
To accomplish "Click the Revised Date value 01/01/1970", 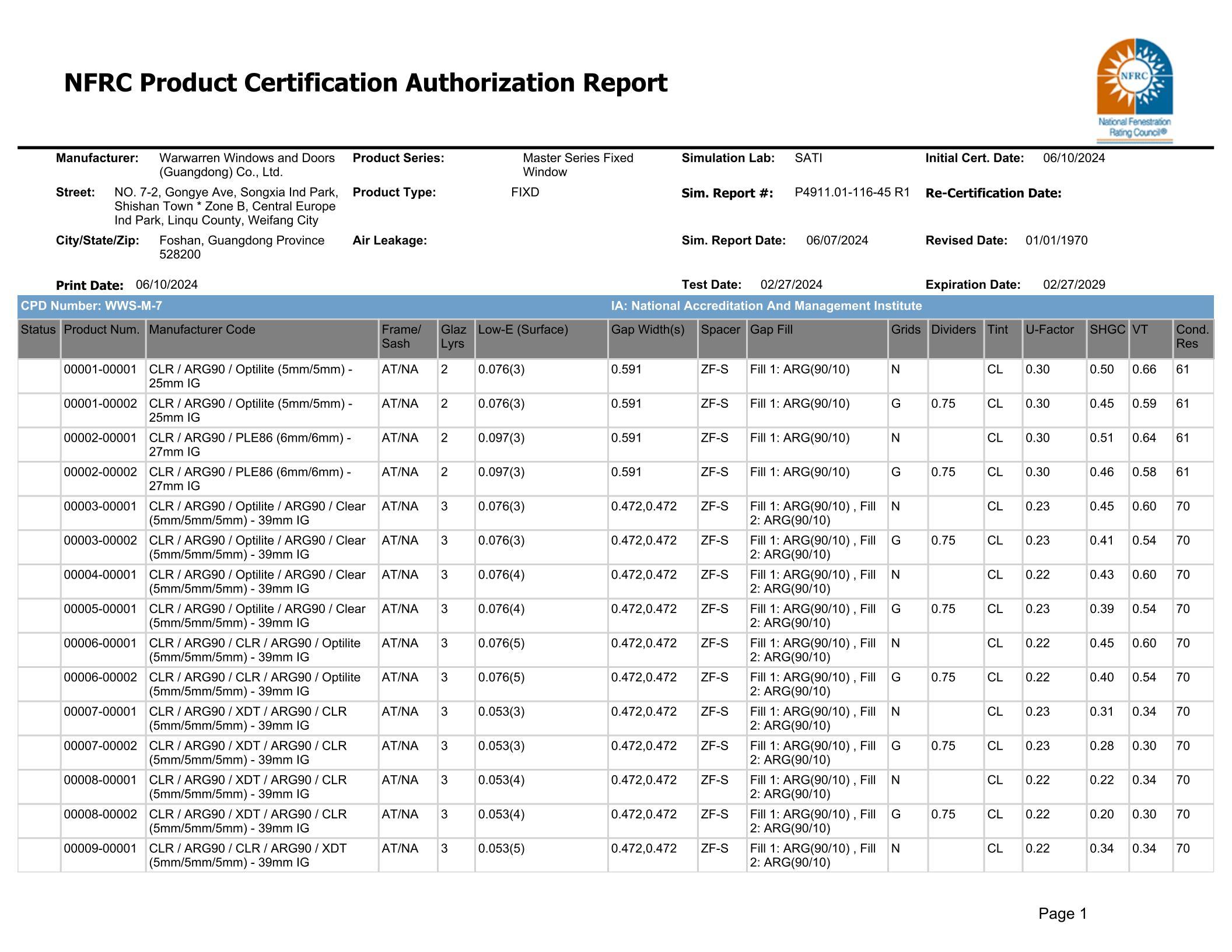I will point(1057,240).
